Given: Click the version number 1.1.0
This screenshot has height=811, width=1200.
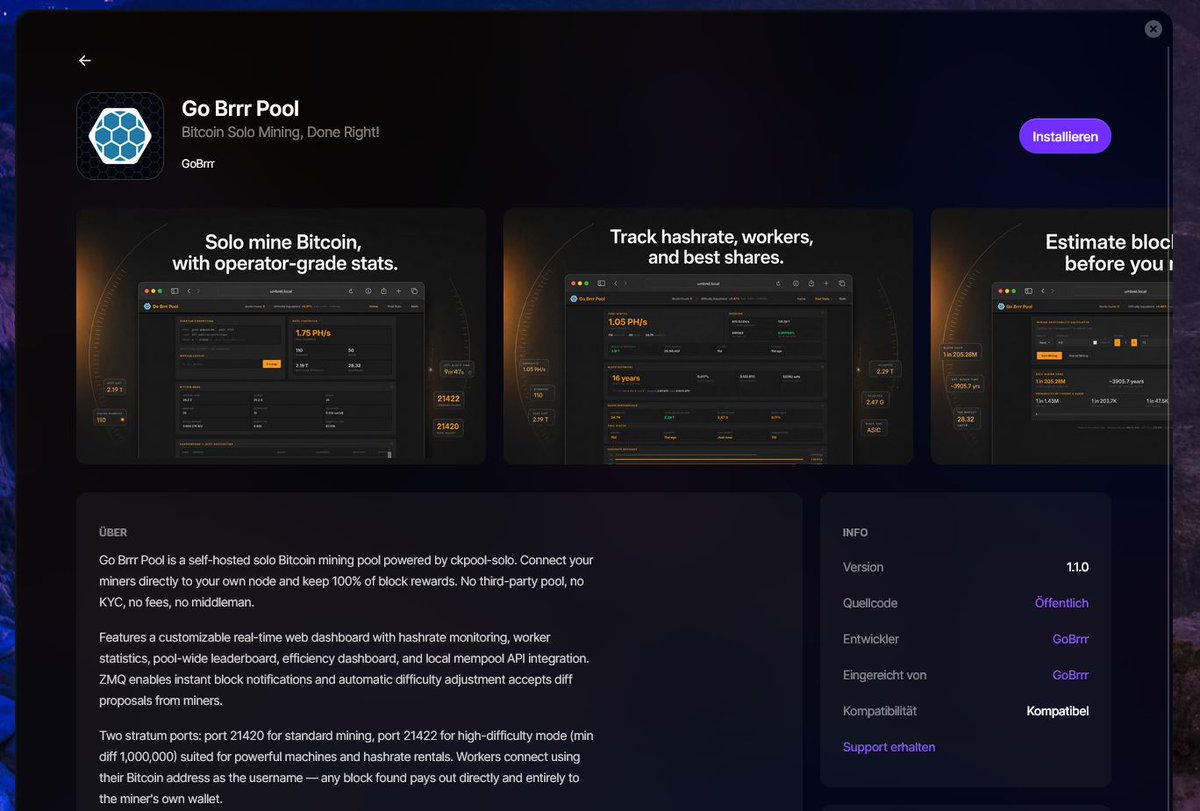Looking at the screenshot, I should click(x=1077, y=567).
